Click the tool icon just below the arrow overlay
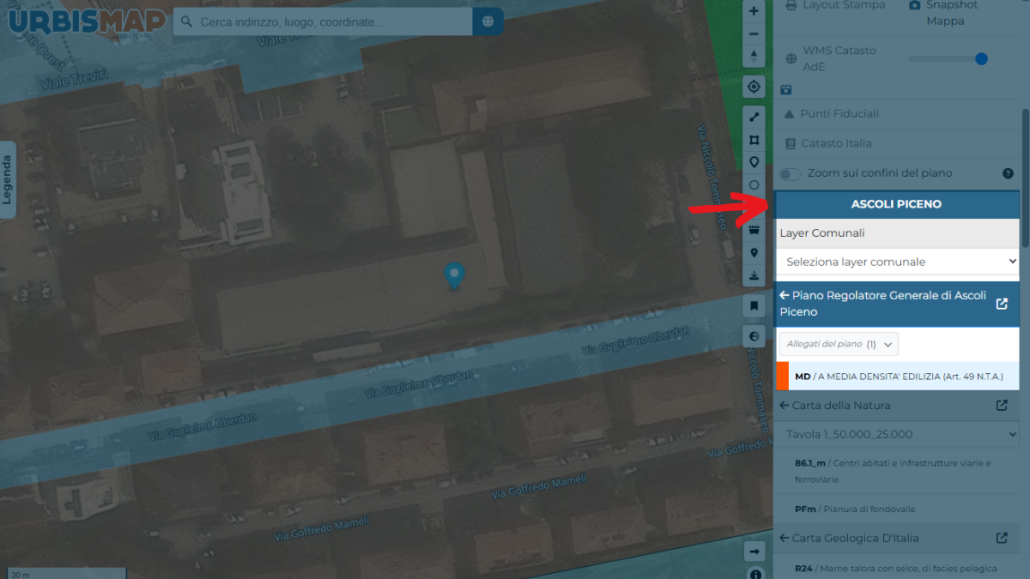 click(753, 230)
